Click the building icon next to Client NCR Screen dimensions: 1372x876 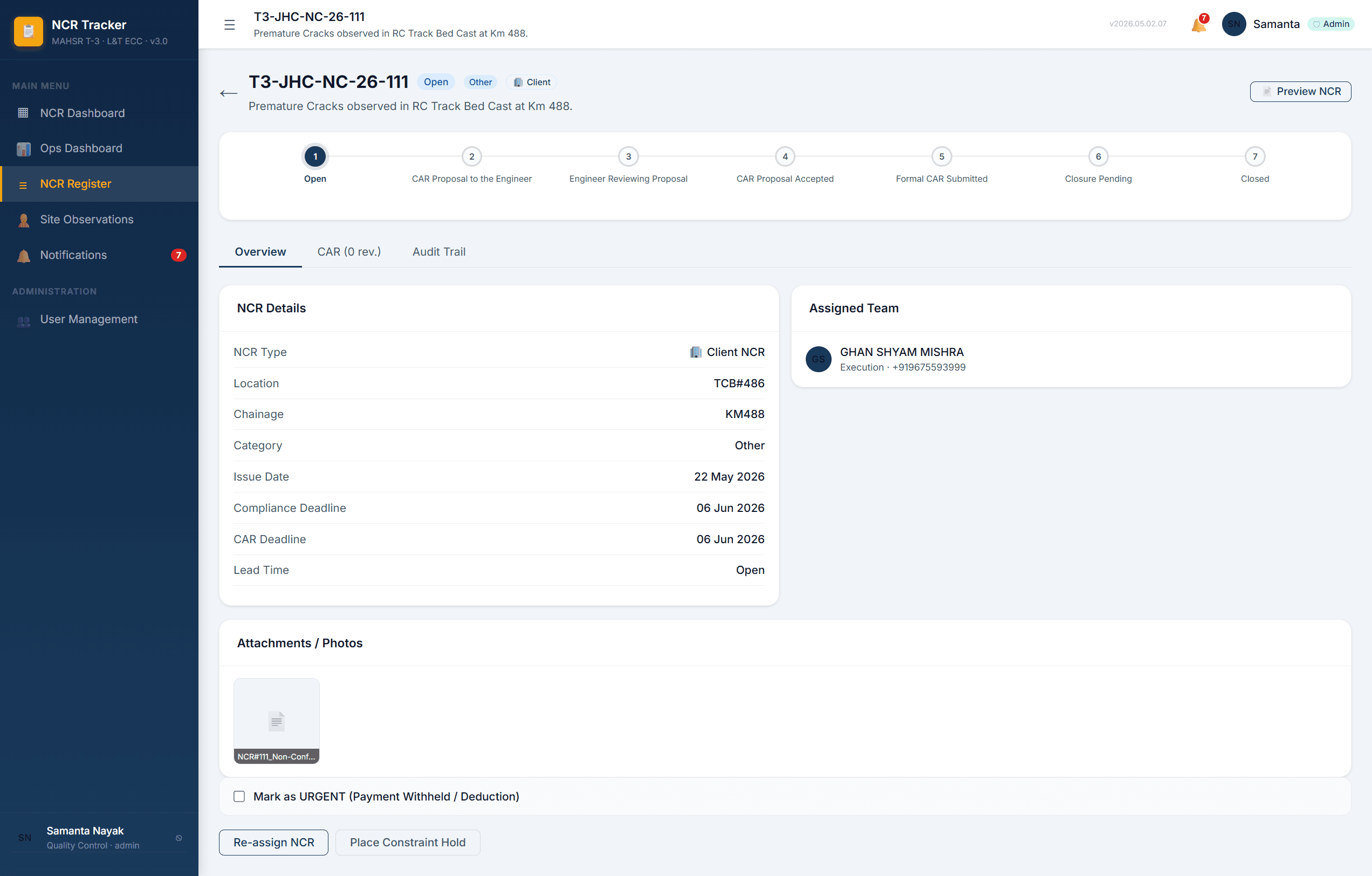point(696,352)
